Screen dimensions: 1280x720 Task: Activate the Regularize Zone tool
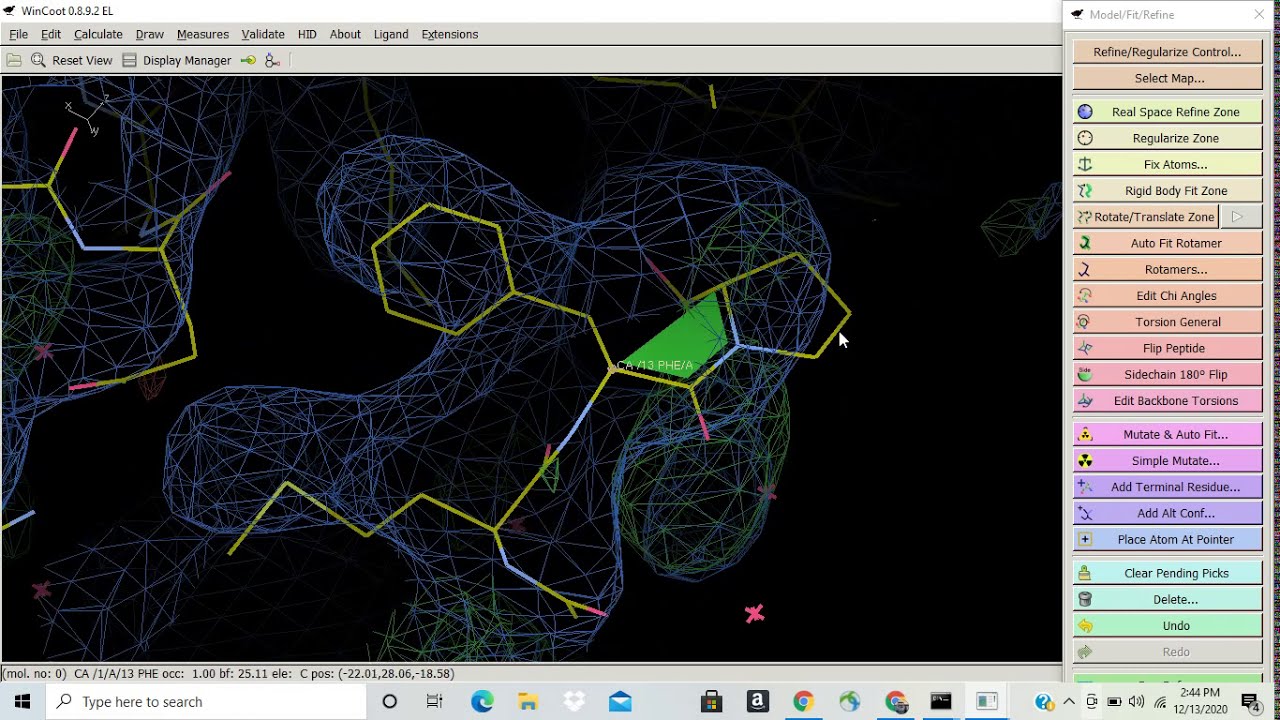coord(1167,138)
